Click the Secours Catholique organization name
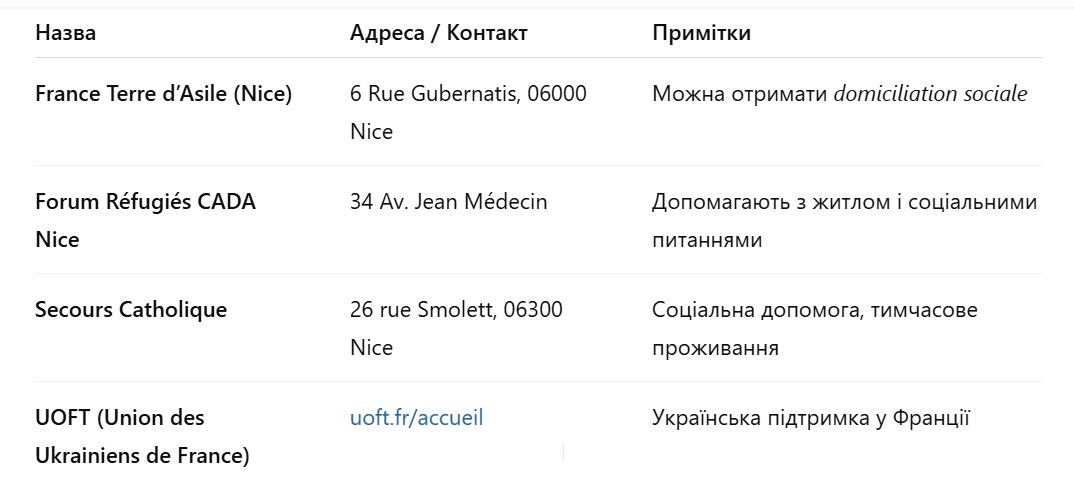The height and width of the screenshot is (501, 1074). pyautogui.click(x=131, y=310)
